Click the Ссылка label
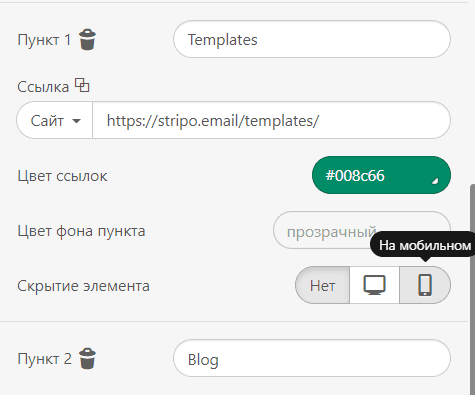This screenshot has width=475, height=395. [43, 87]
